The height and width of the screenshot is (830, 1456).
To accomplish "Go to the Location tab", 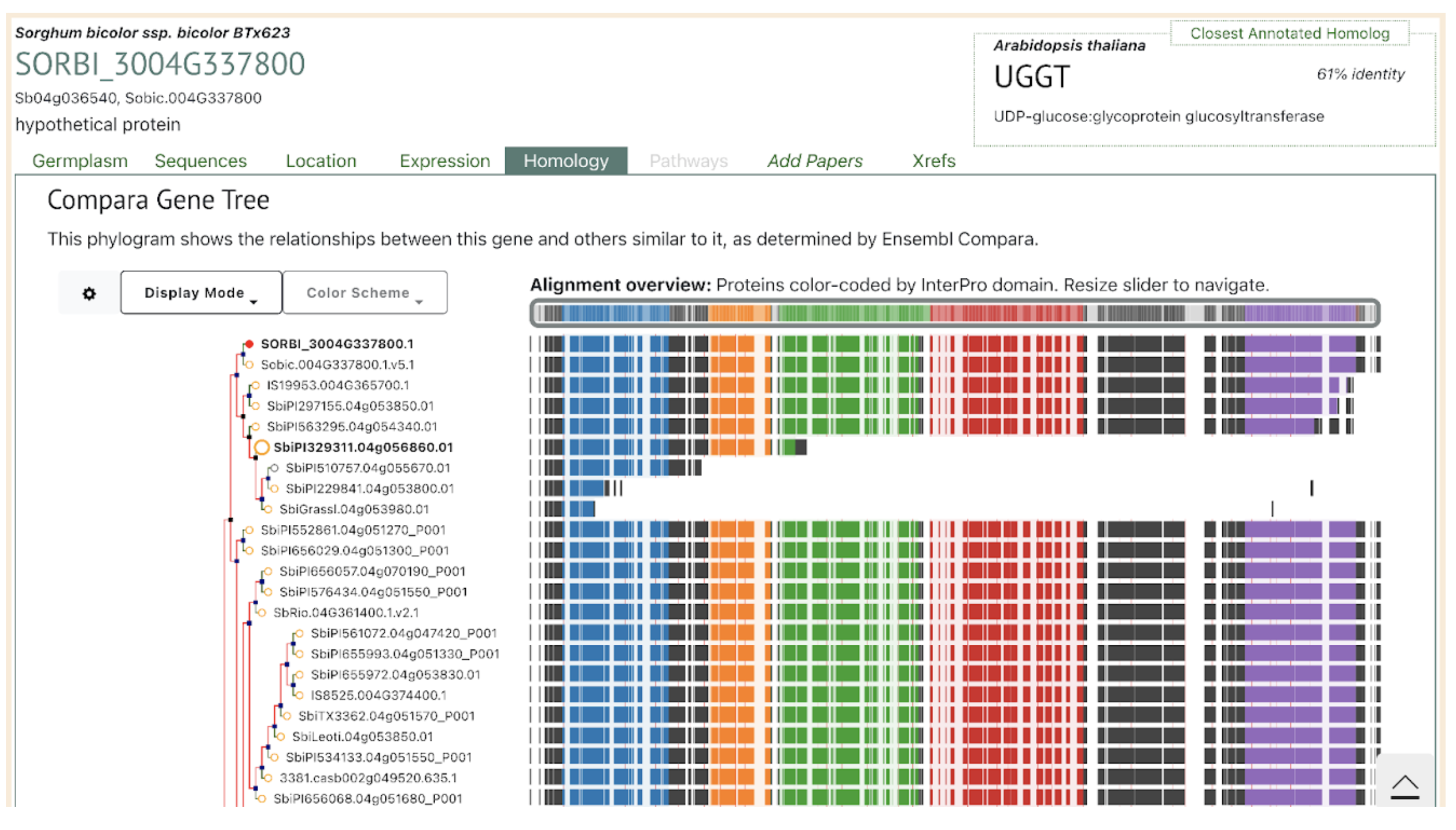I will click(x=321, y=161).
